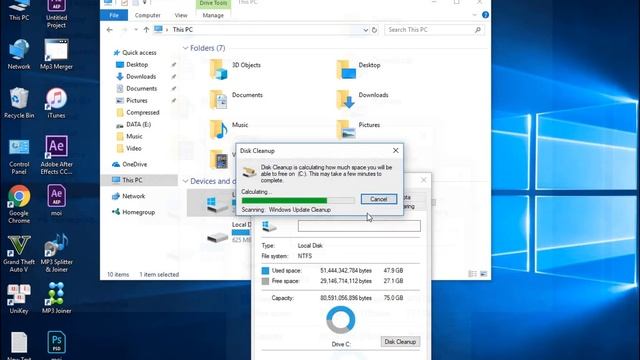Image resolution: width=640 pixels, height=360 pixels.
Task: Click the New Text document desktop icon
Action: [19, 345]
